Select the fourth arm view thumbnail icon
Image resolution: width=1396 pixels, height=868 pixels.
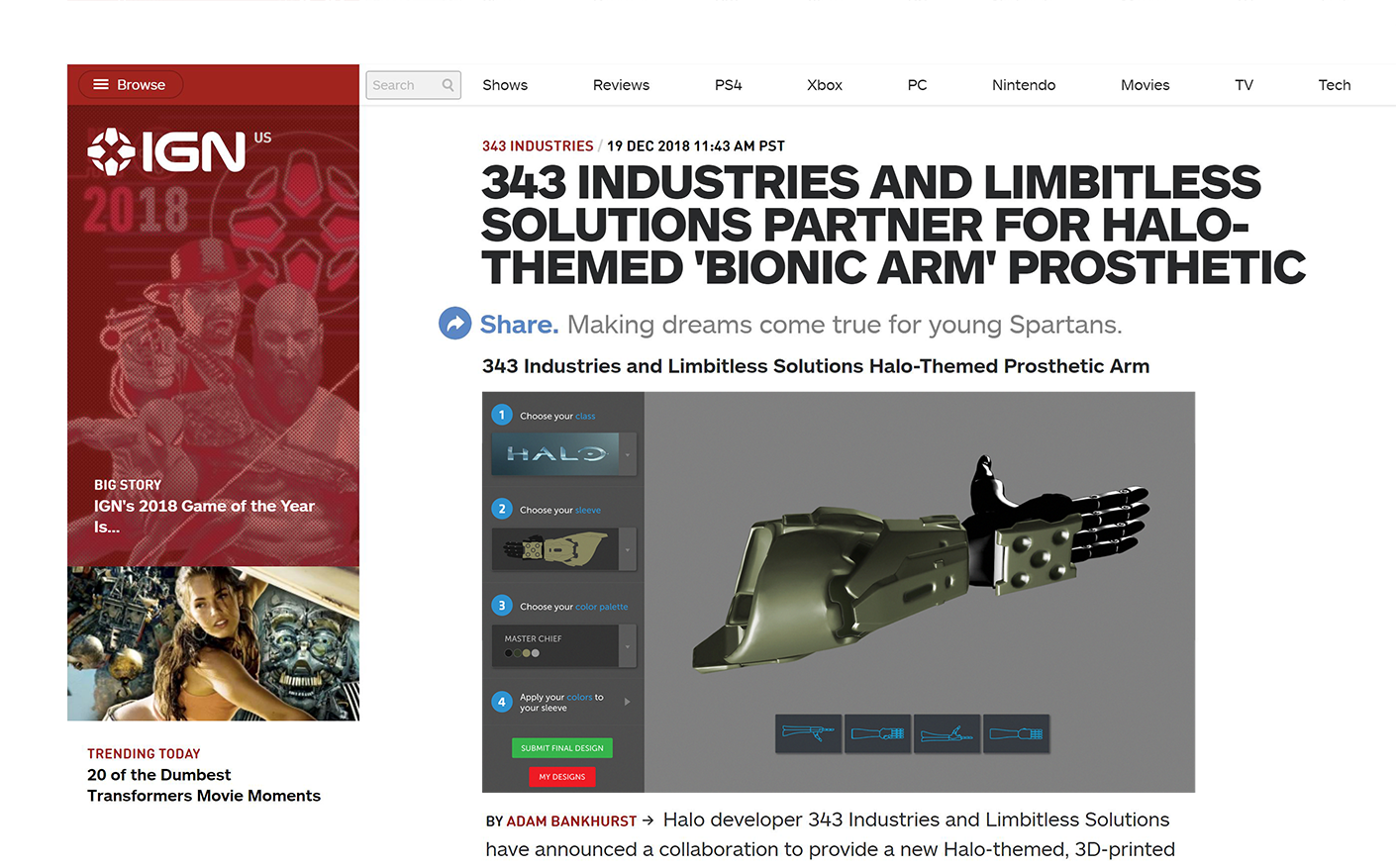coord(1016,733)
